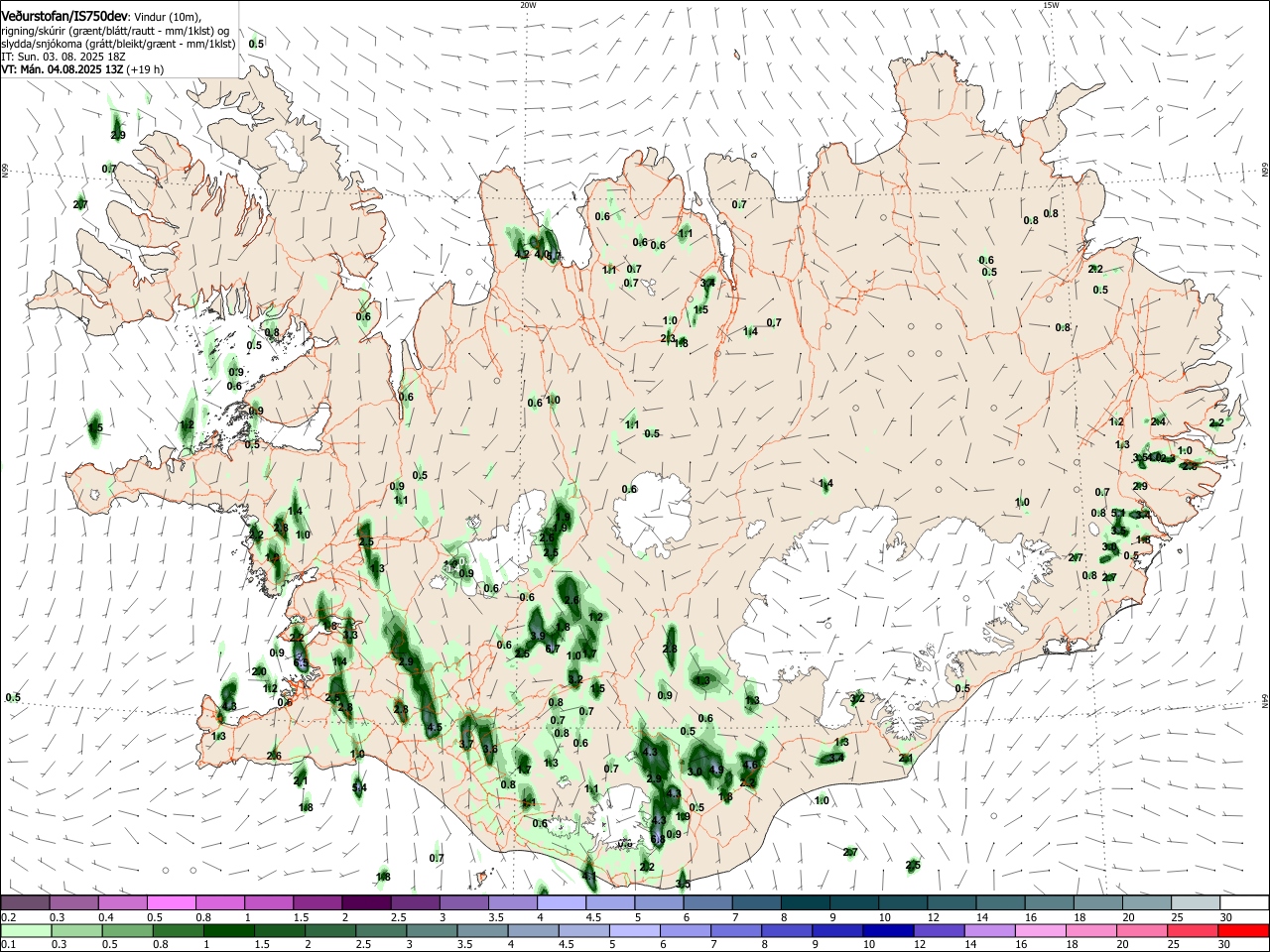Click the '15W' longitude label at top
The width and height of the screenshot is (1270, 952).
1051,5
